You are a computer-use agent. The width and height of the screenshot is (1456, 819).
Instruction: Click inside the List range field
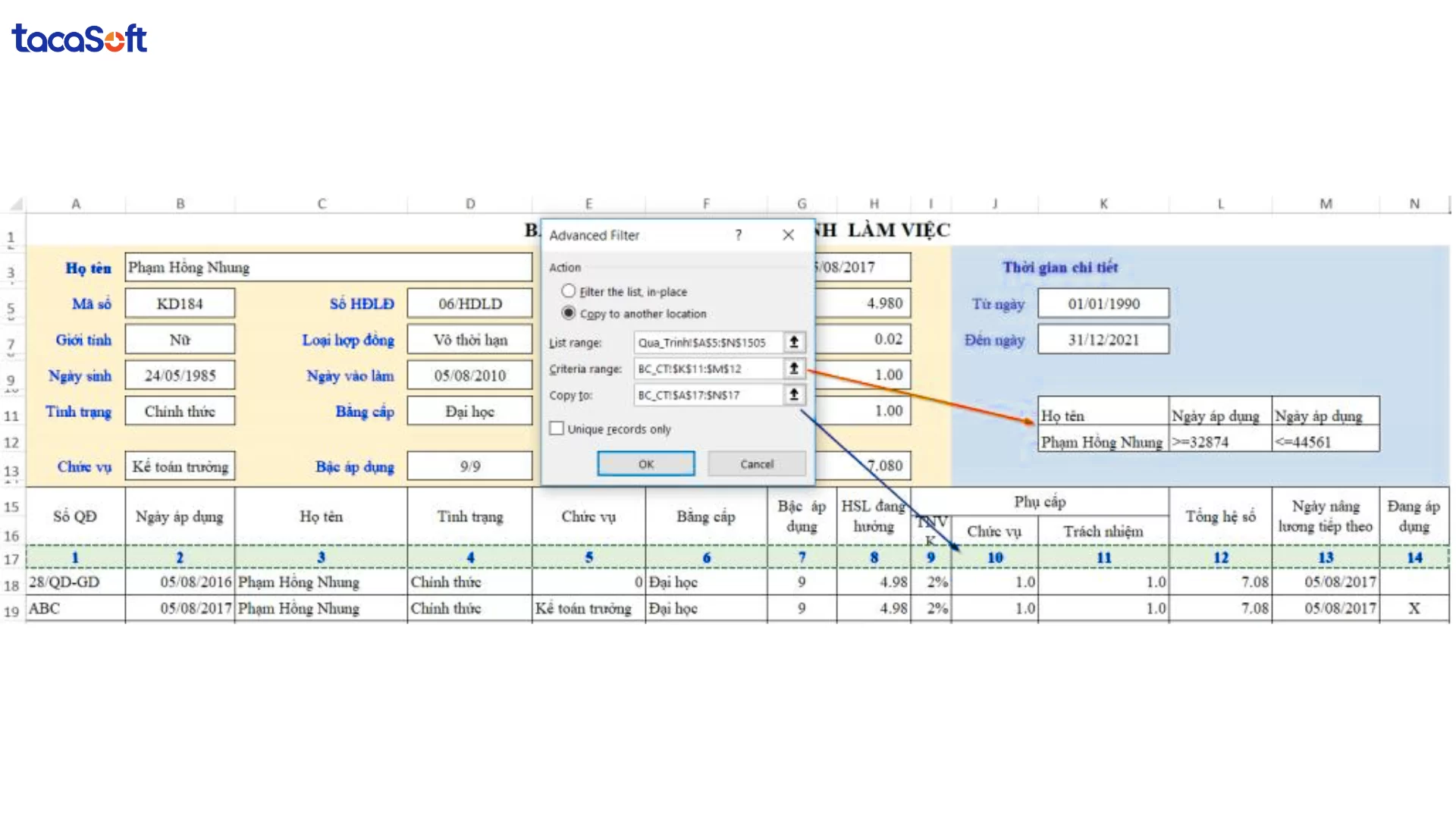pyautogui.click(x=709, y=342)
